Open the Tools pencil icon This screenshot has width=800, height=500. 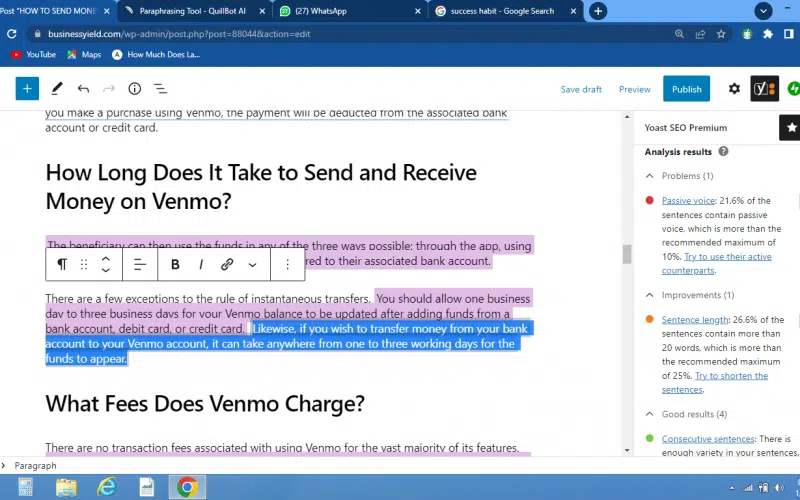point(57,89)
